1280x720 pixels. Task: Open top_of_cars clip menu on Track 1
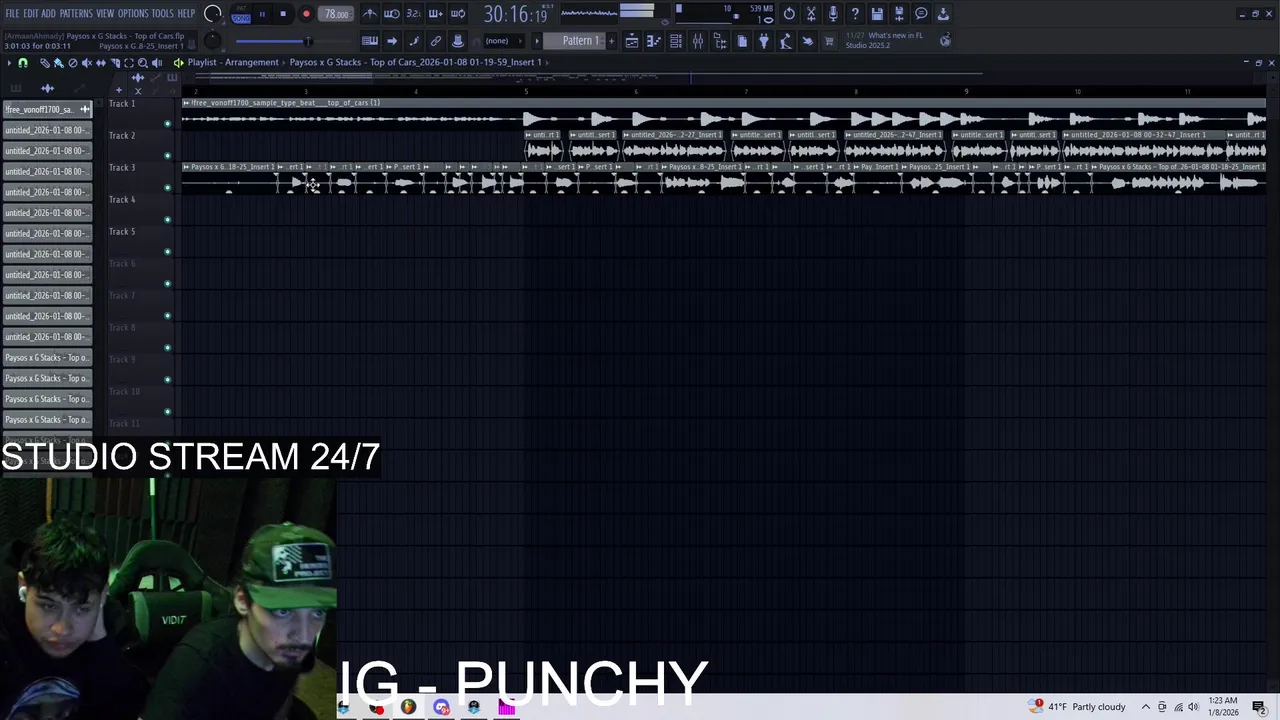186,103
